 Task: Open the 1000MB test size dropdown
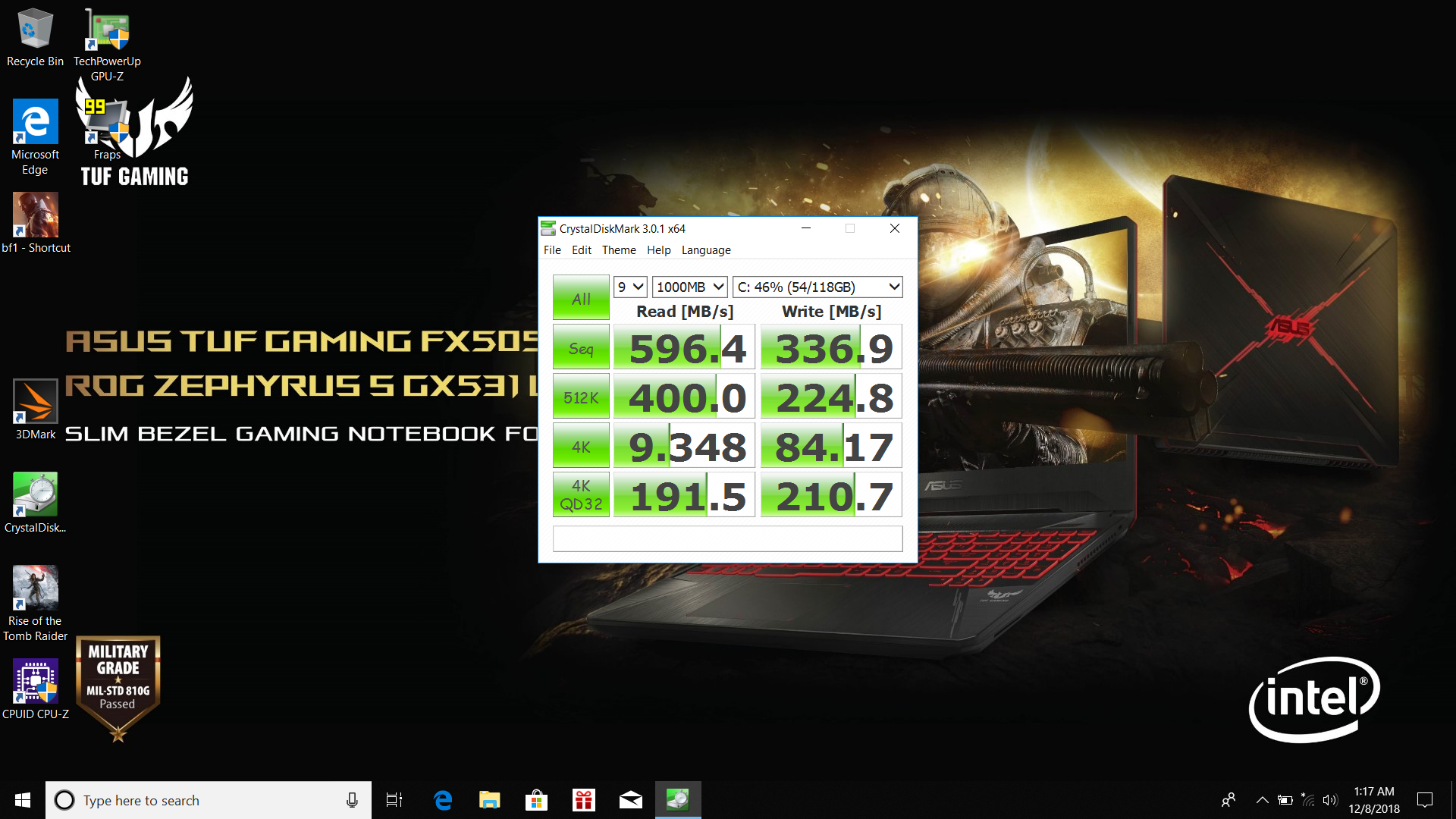690,287
